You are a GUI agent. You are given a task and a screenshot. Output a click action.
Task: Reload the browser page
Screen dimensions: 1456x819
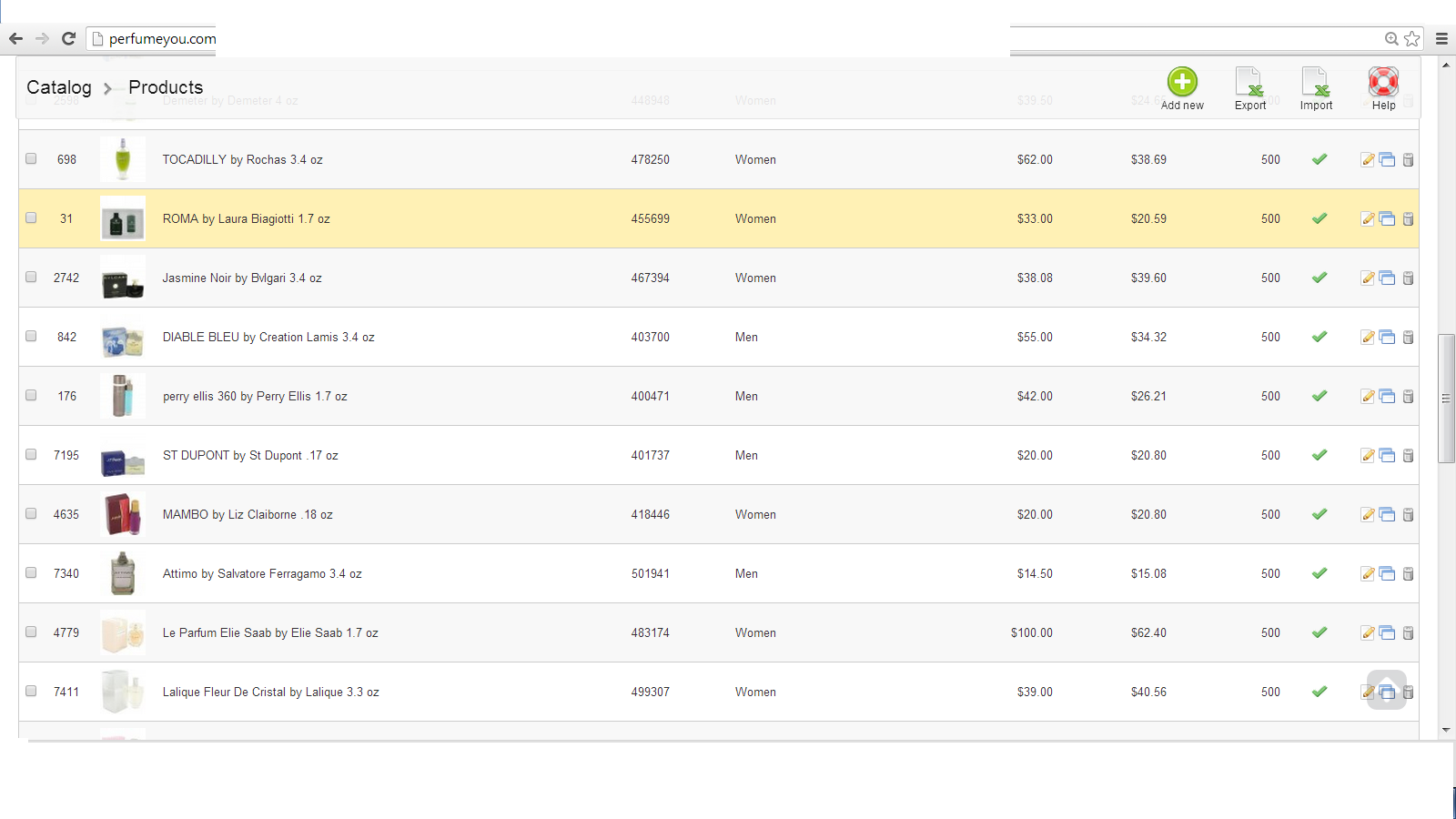68,38
